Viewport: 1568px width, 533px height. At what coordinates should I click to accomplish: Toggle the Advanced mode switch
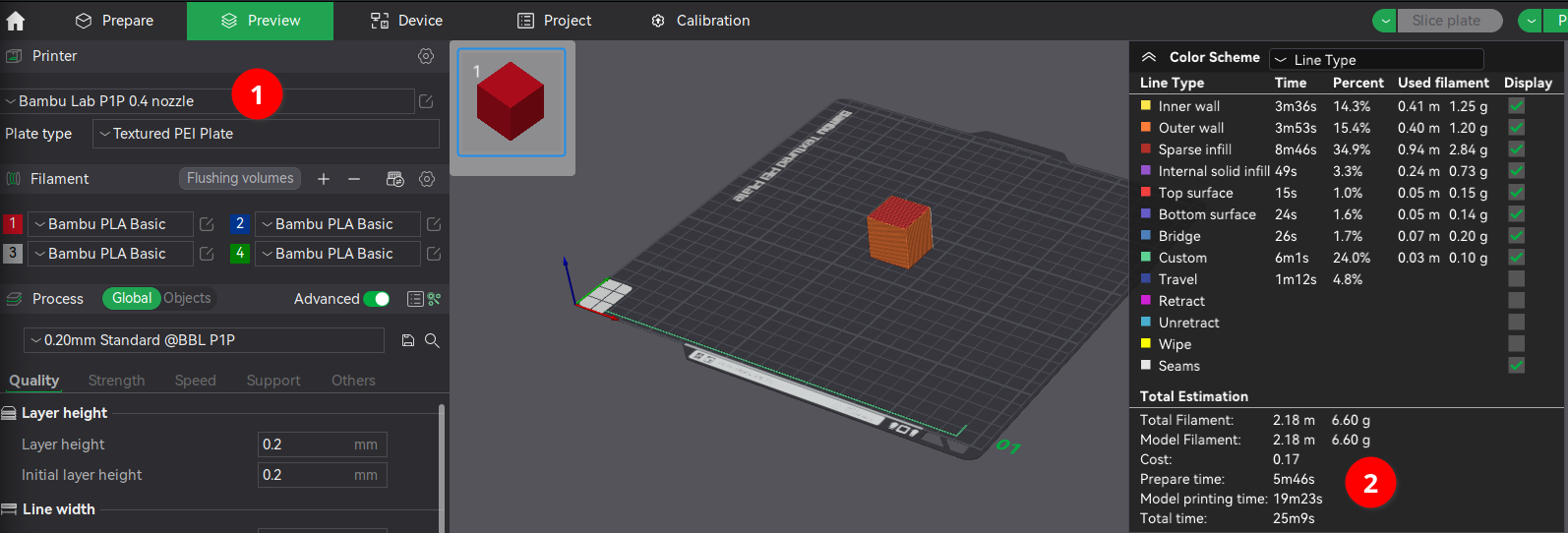pos(377,299)
